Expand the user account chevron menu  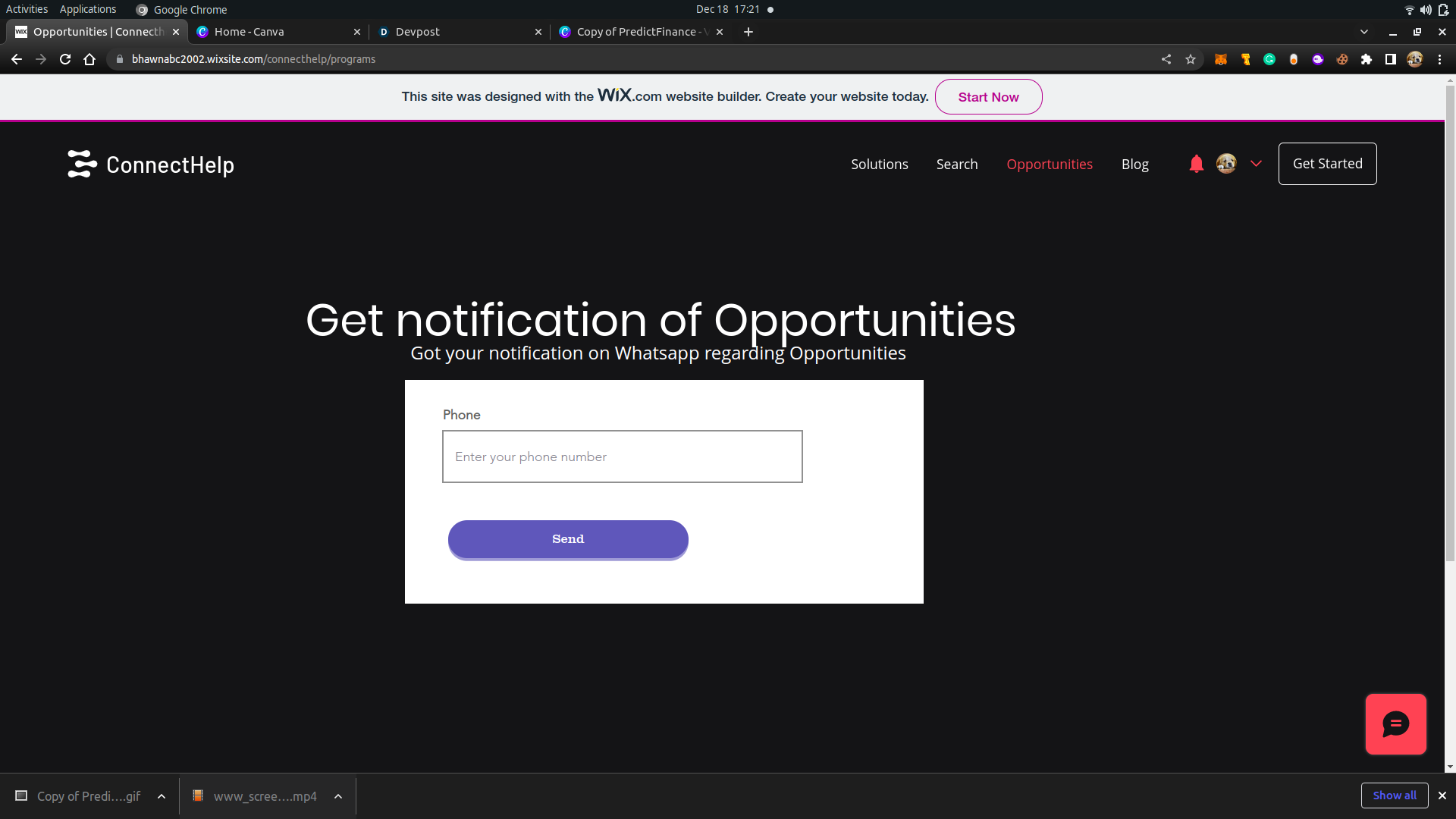pyautogui.click(x=1256, y=164)
